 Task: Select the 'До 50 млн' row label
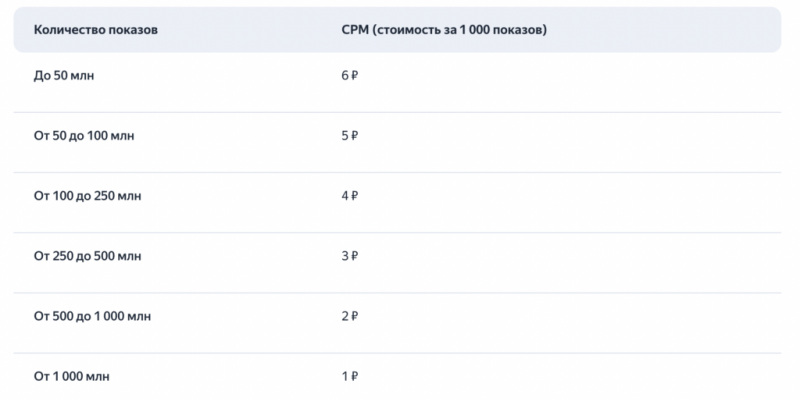tap(64, 76)
